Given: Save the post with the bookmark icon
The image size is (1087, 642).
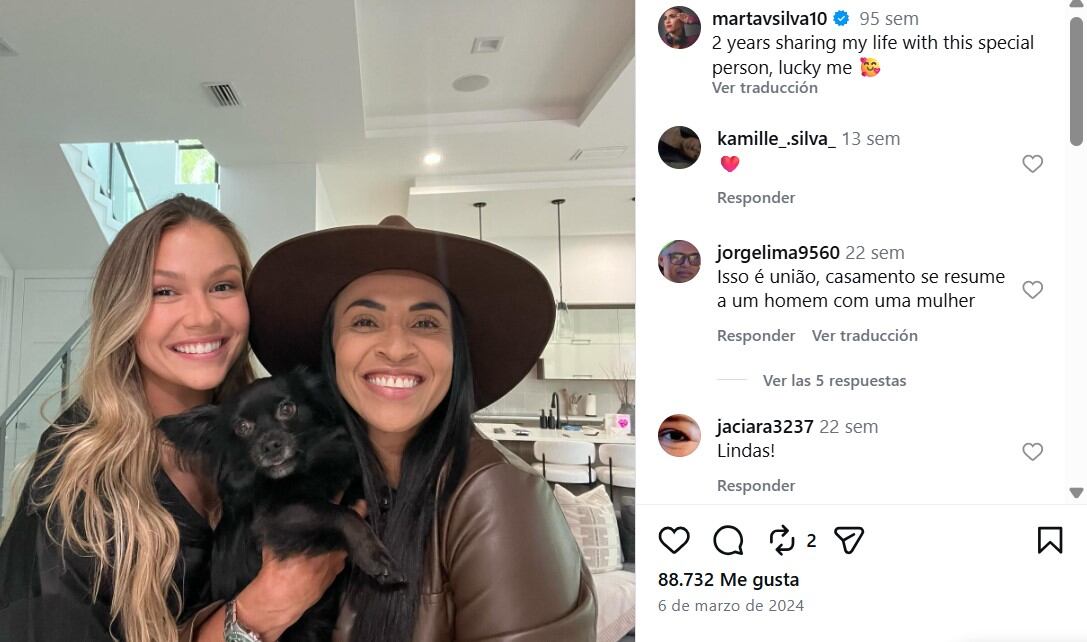Looking at the screenshot, I should click(x=1050, y=540).
